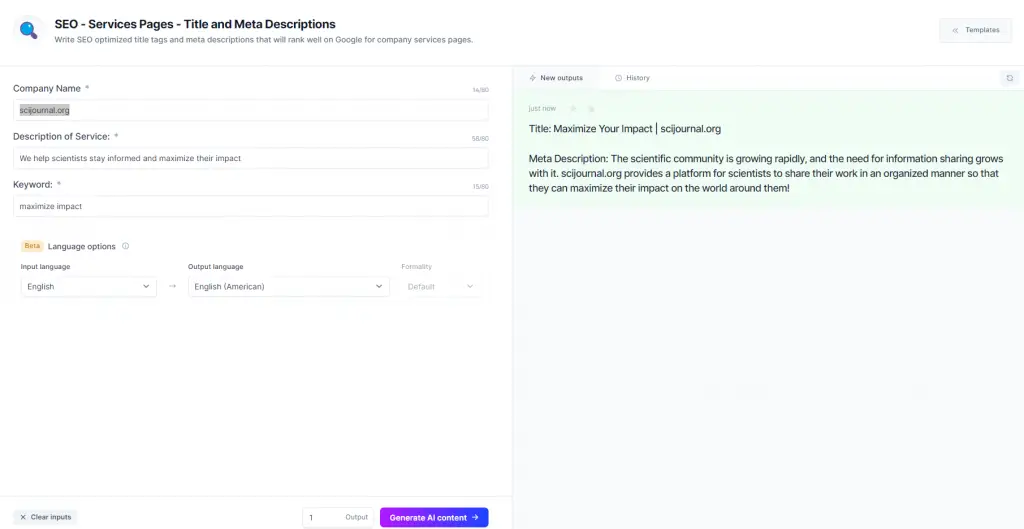1024x529 pixels.
Task: Click the SEO magnifier template icon
Action: click(x=28, y=30)
